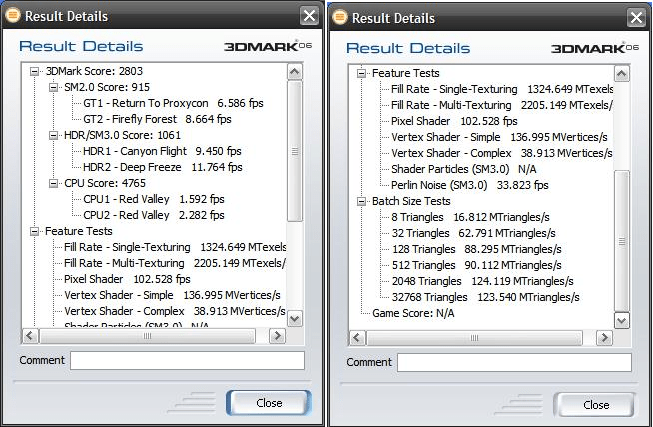Click the Comment field in right window

pyautogui.click(x=513, y=361)
